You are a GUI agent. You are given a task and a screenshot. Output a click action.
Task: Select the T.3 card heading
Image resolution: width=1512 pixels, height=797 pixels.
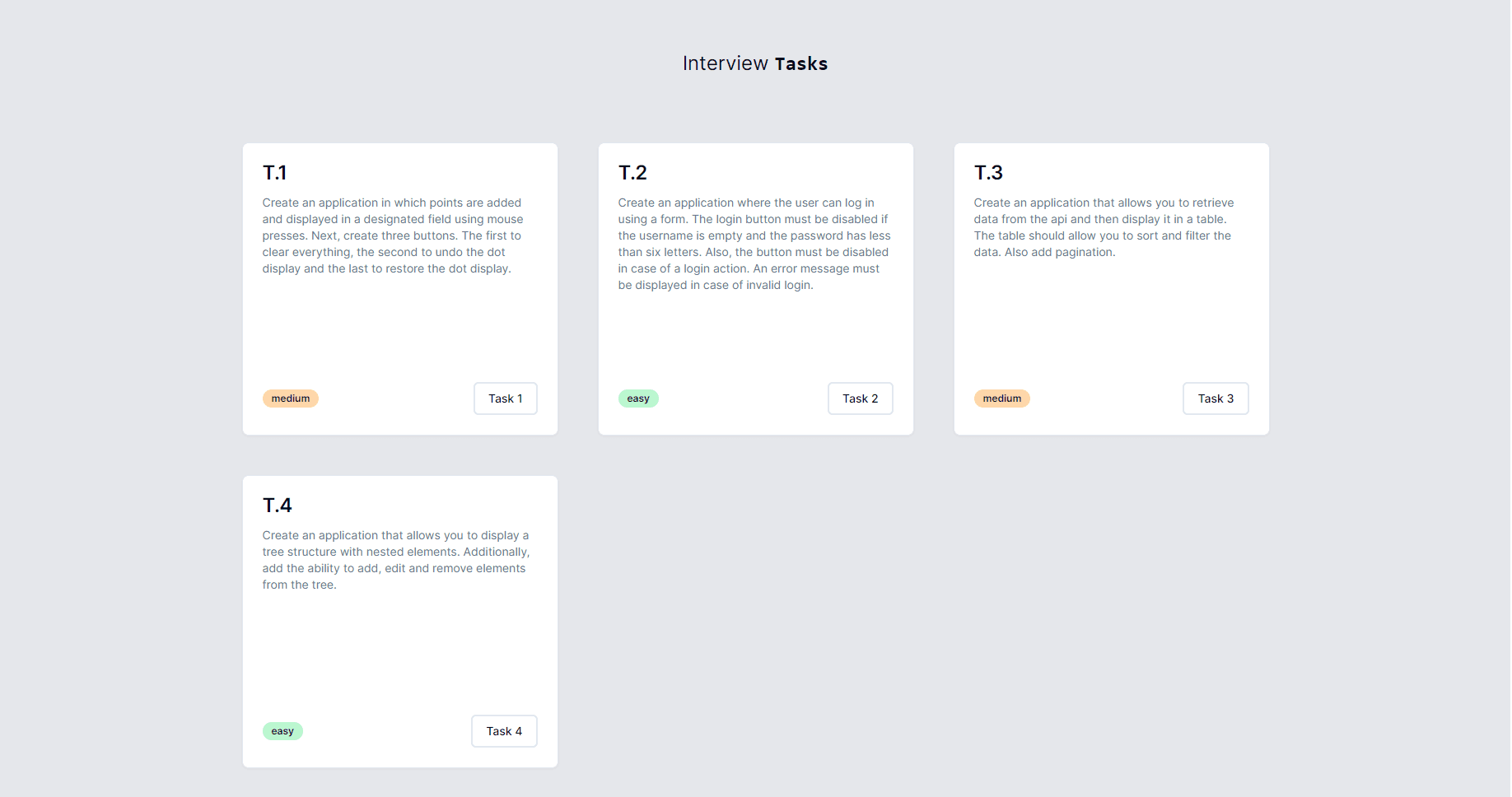pos(988,173)
